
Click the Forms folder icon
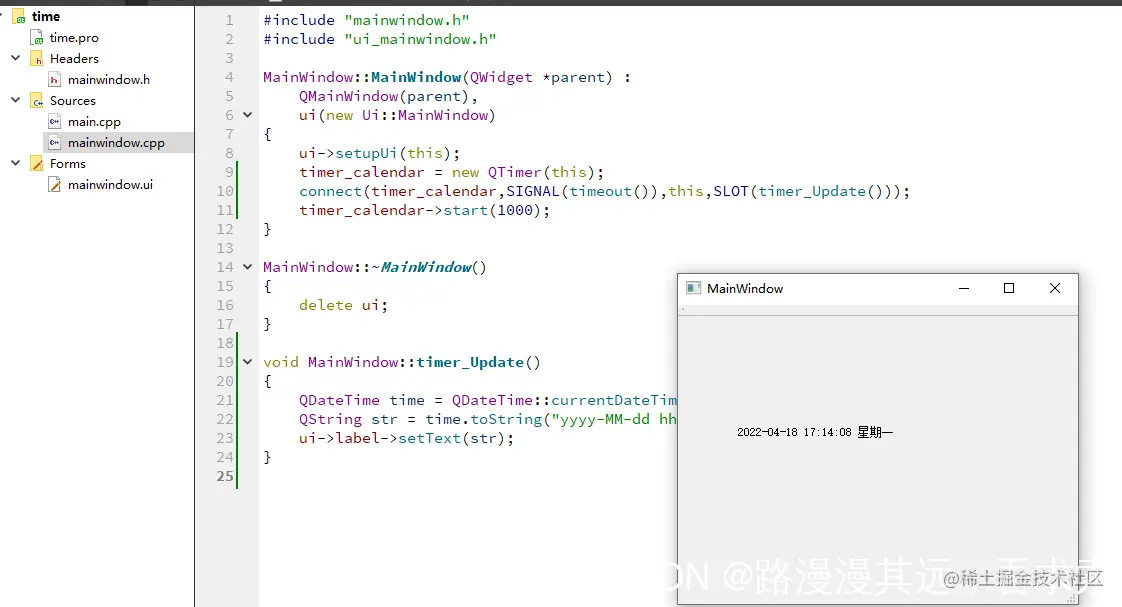pos(36,164)
